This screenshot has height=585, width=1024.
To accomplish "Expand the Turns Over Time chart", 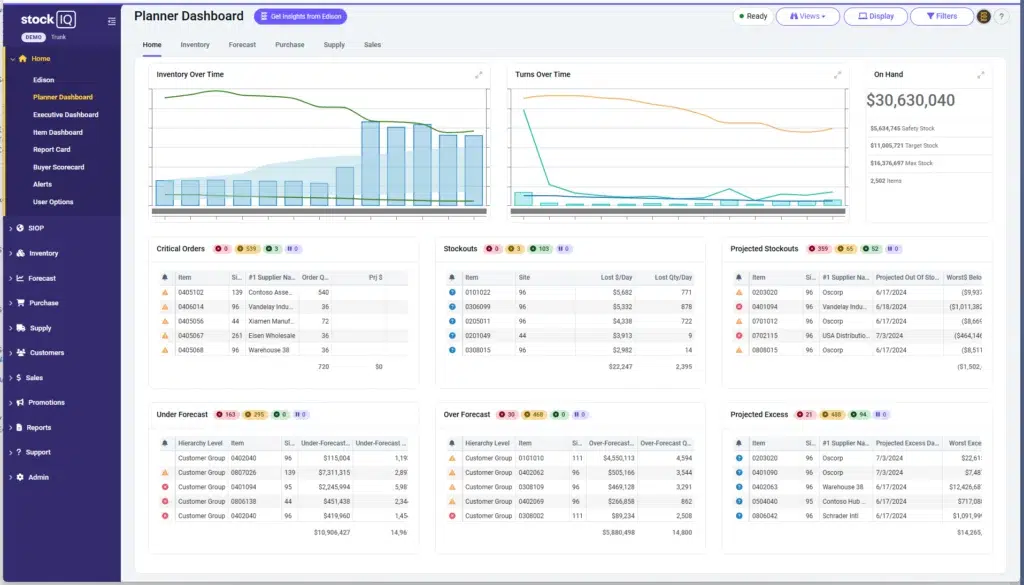I will tap(837, 75).
